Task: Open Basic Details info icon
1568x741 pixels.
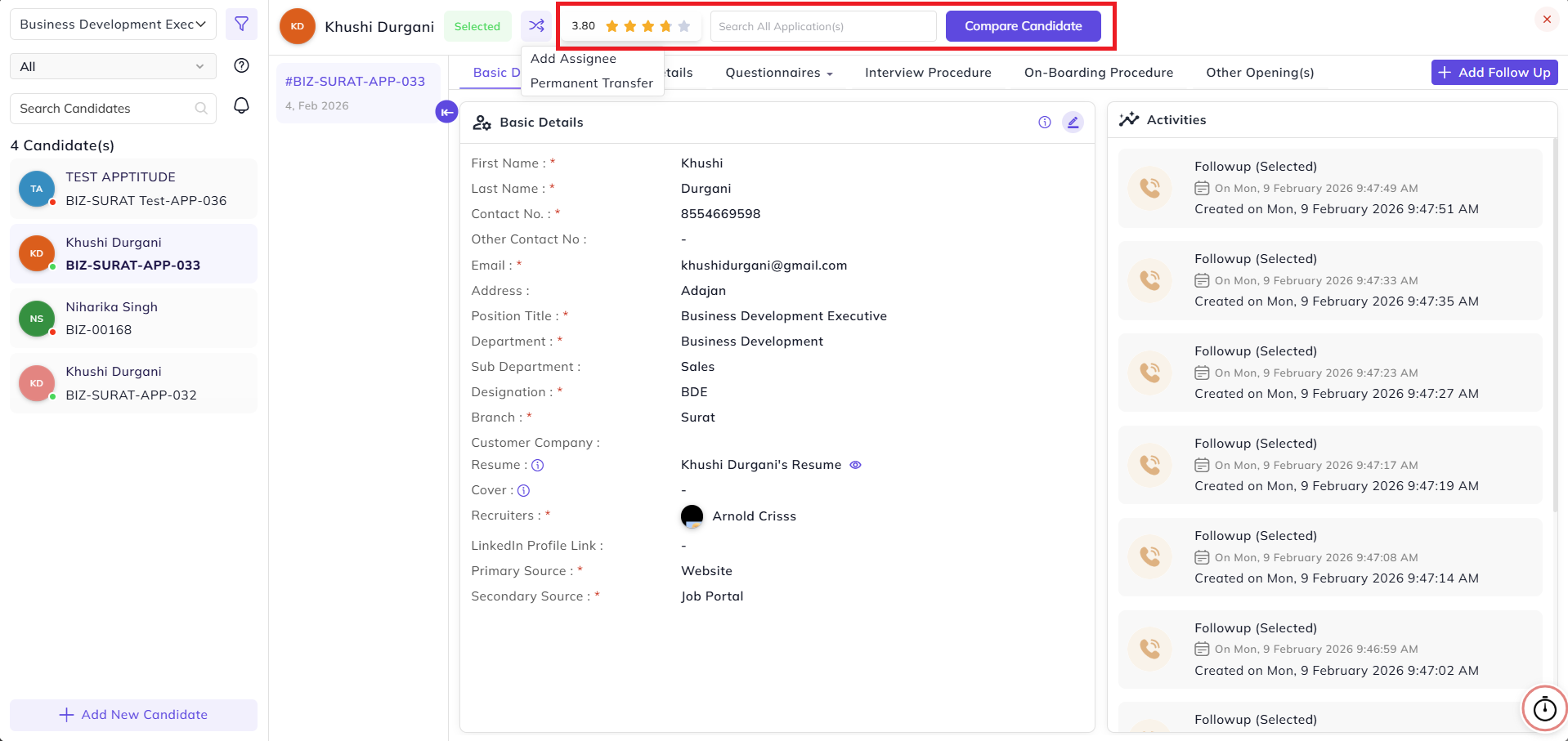Action: click(1044, 123)
